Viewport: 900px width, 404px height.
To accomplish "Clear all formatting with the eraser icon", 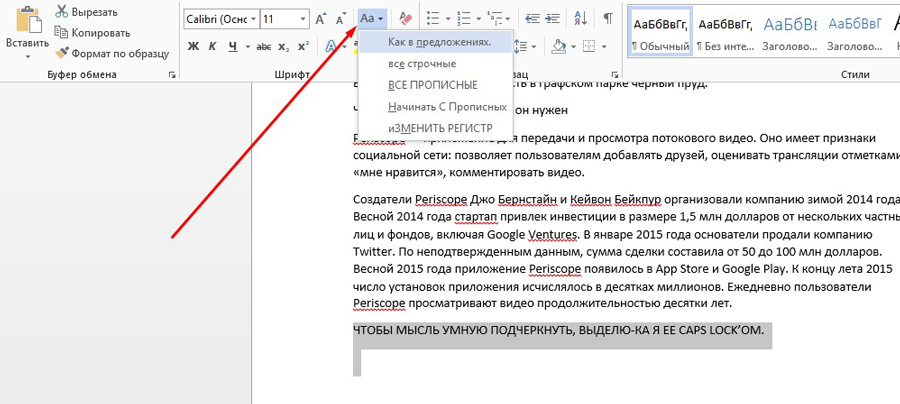I will (x=406, y=19).
